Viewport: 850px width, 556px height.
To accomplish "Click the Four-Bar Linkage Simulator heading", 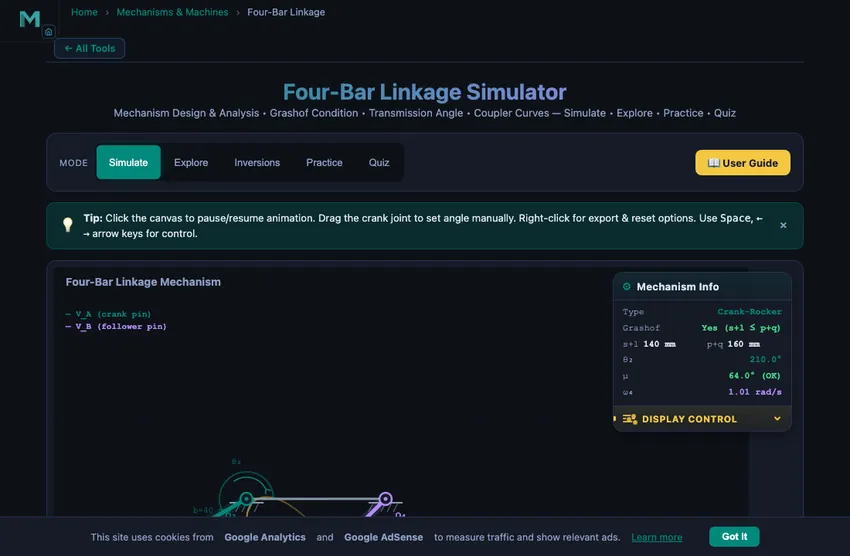I will [424, 92].
